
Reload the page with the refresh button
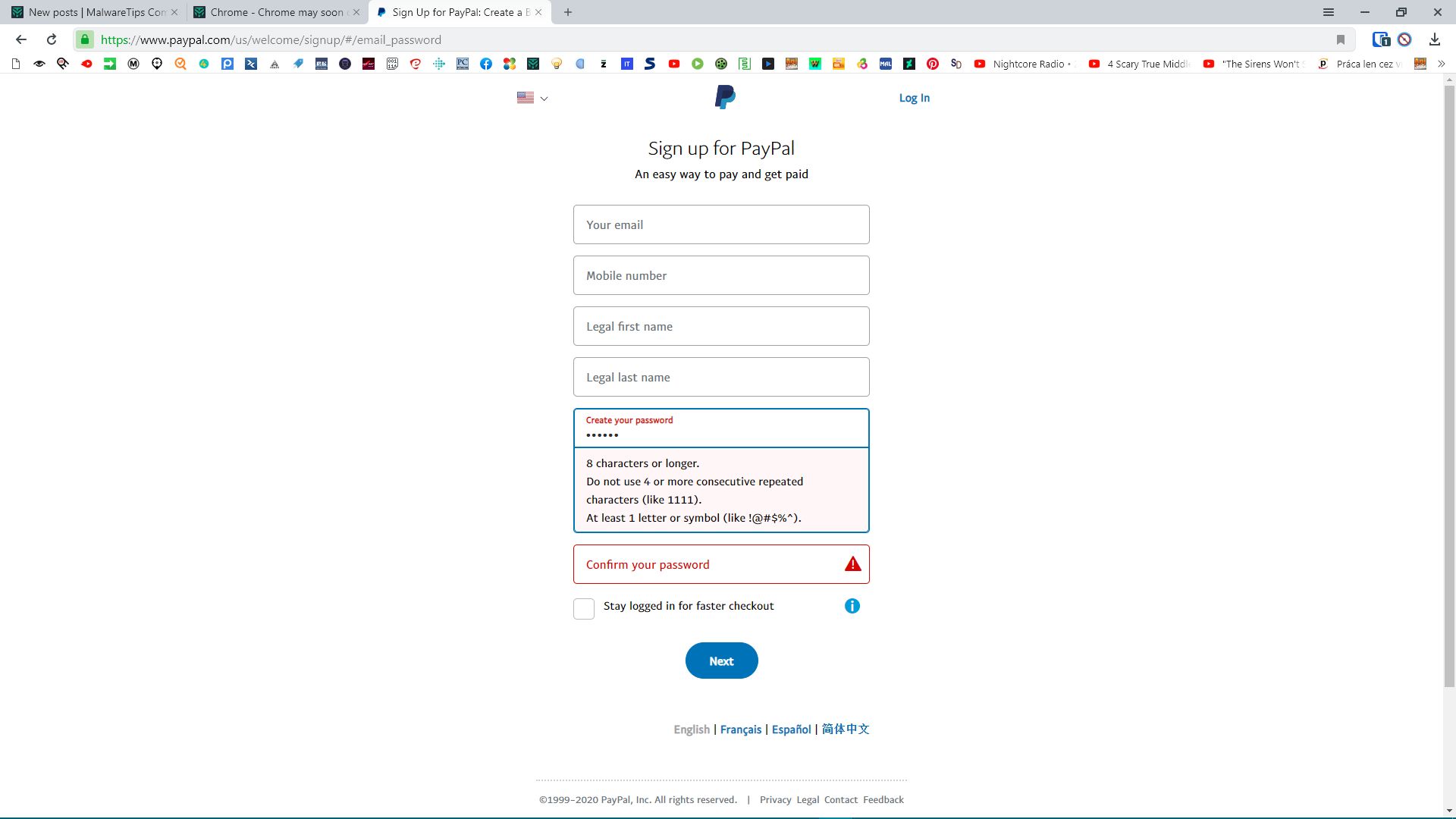coord(52,39)
